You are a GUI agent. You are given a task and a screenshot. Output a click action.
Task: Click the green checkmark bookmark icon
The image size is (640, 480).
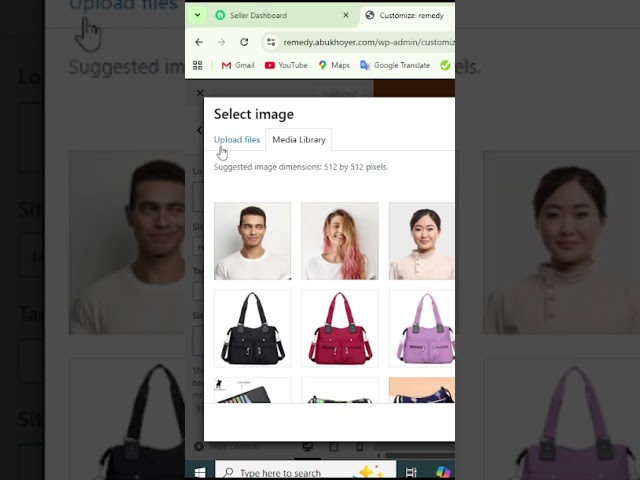coord(445,65)
